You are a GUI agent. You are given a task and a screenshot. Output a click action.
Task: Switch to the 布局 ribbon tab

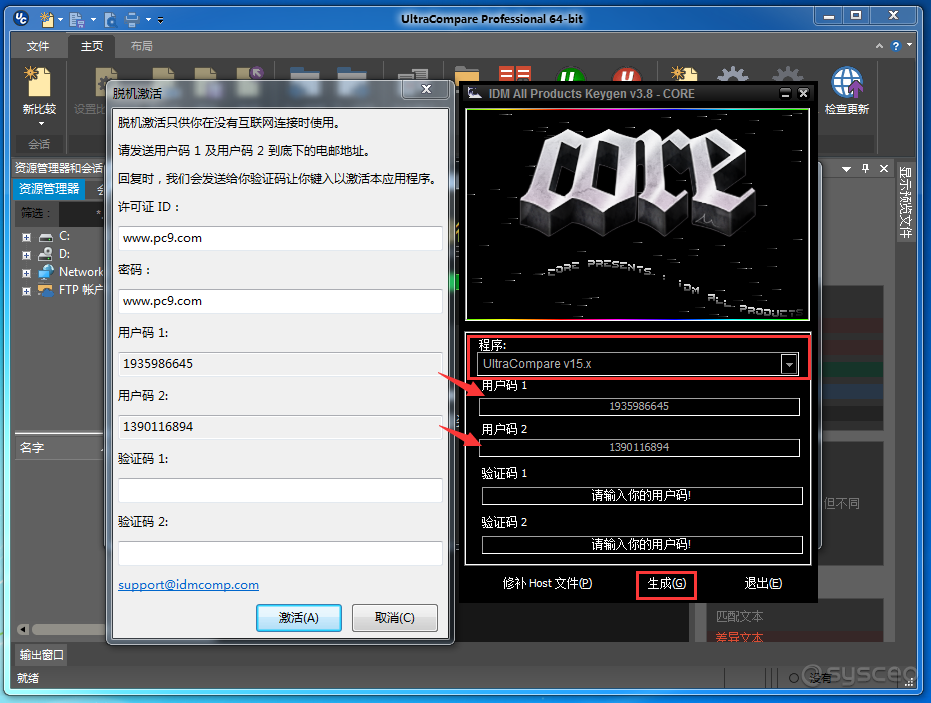[x=141, y=46]
